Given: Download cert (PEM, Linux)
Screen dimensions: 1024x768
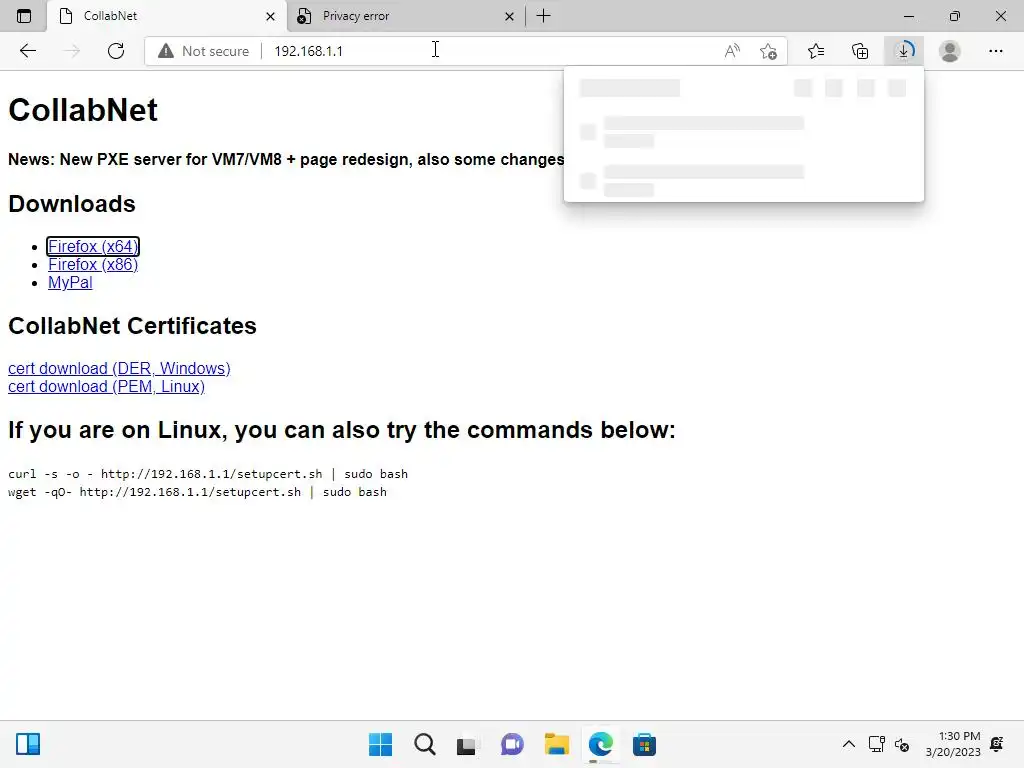Looking at the screenshot, I should (x=106, y=387).
